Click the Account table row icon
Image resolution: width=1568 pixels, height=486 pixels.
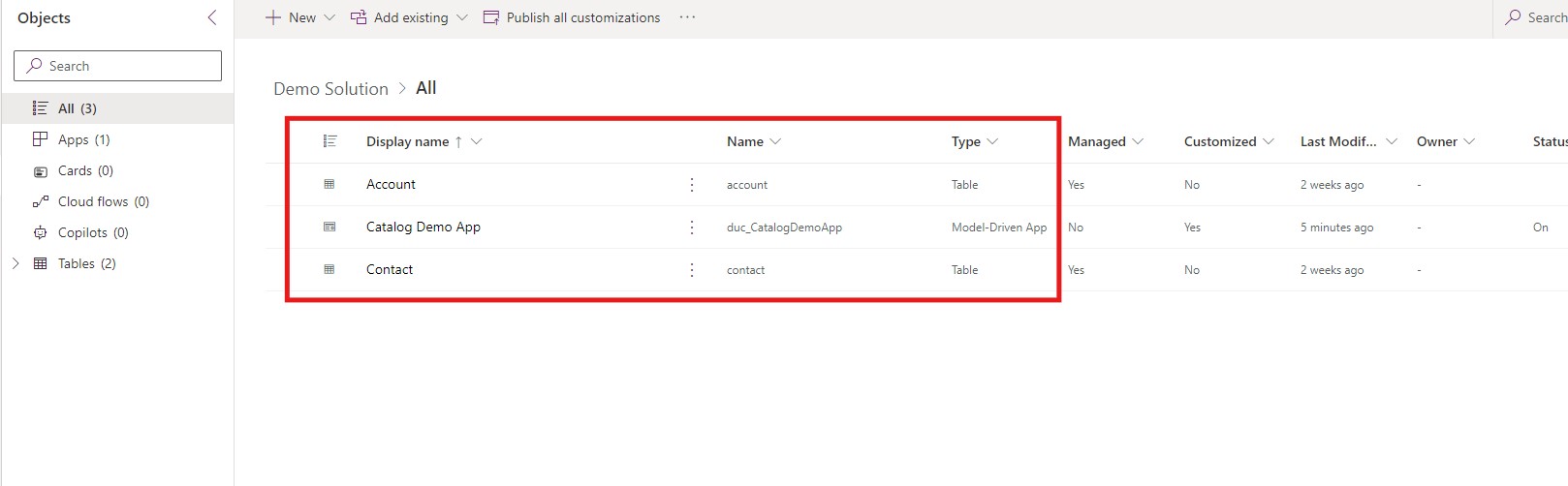point(329,184)
